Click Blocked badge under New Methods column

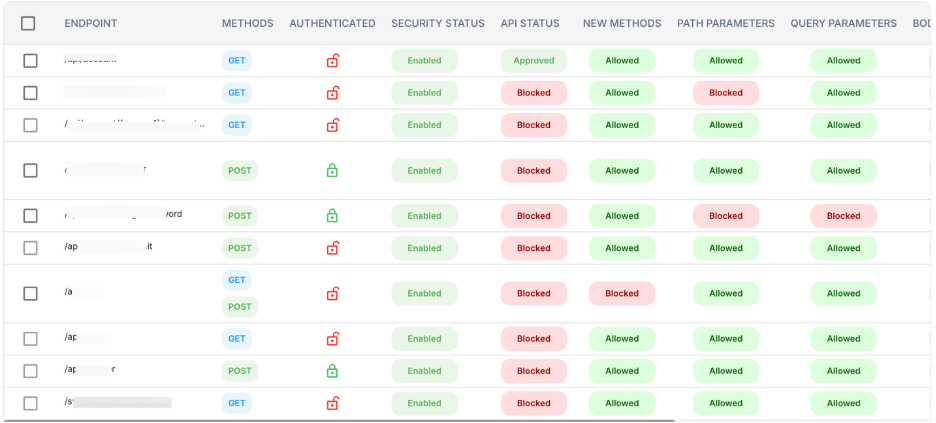(621, 294)
